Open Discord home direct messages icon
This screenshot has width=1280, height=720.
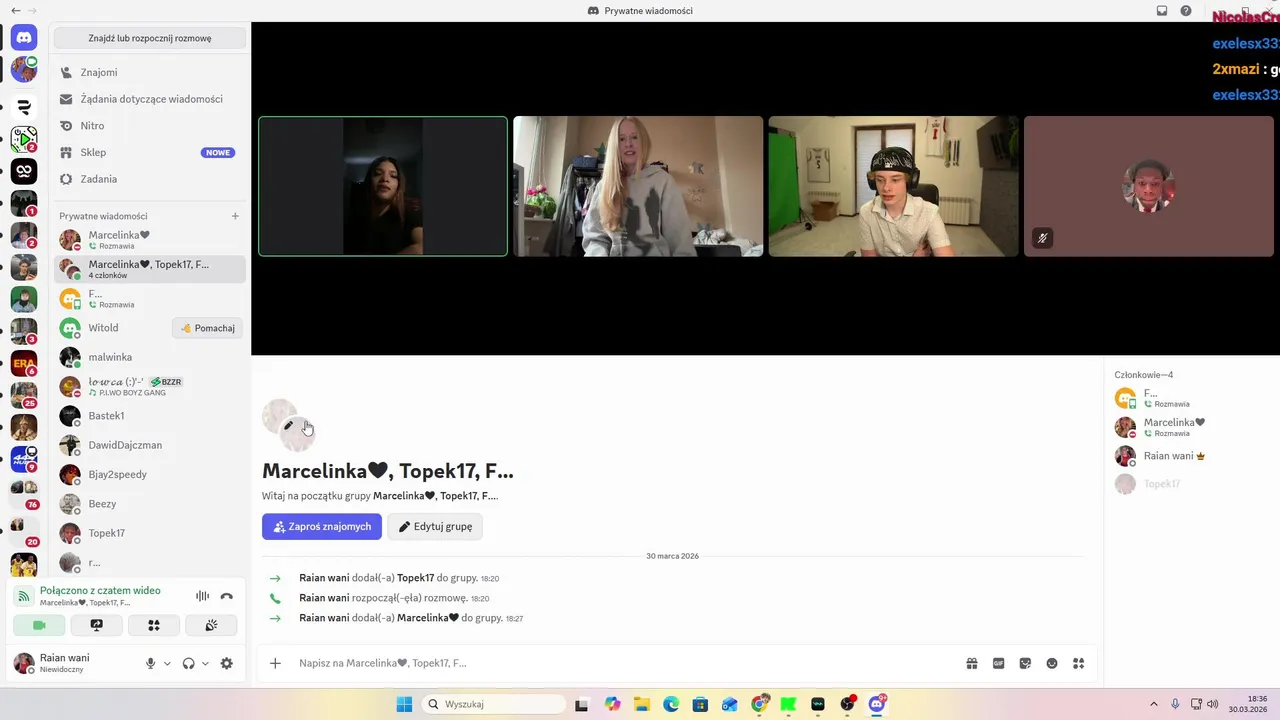24,38
